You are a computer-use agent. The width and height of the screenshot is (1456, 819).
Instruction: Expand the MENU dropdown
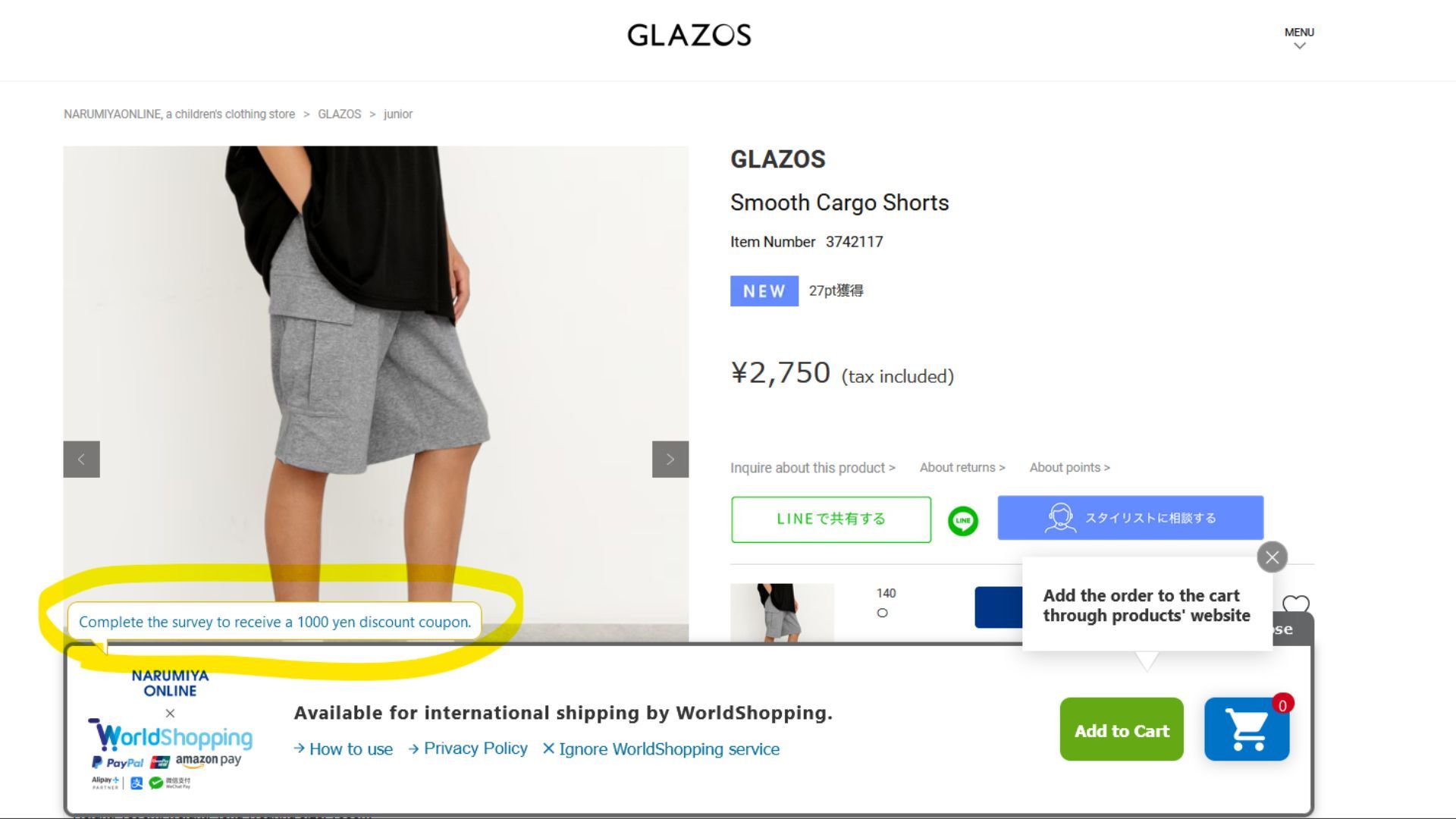click(x=1298, y=37)
